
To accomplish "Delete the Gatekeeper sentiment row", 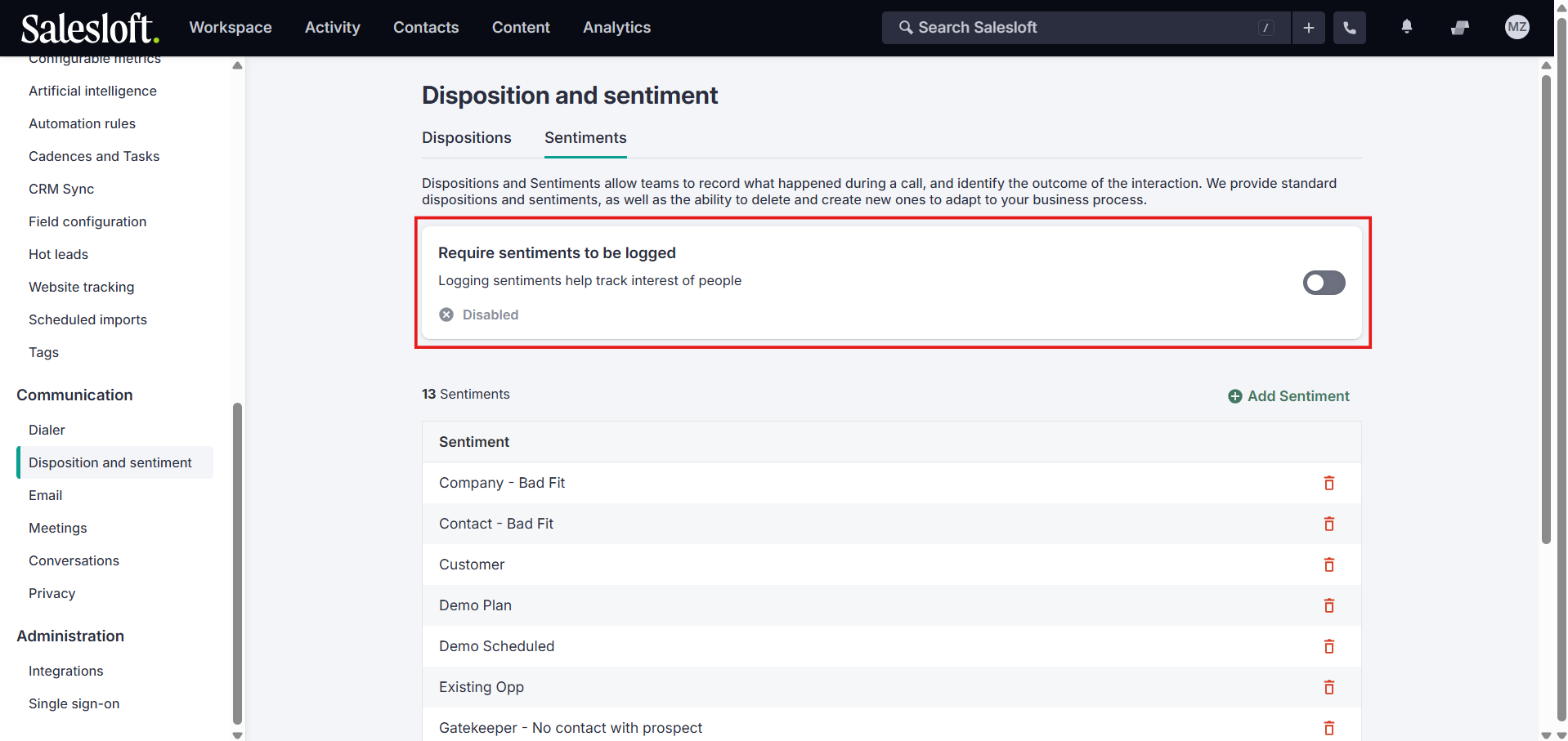I will (x=1329, y=728).
